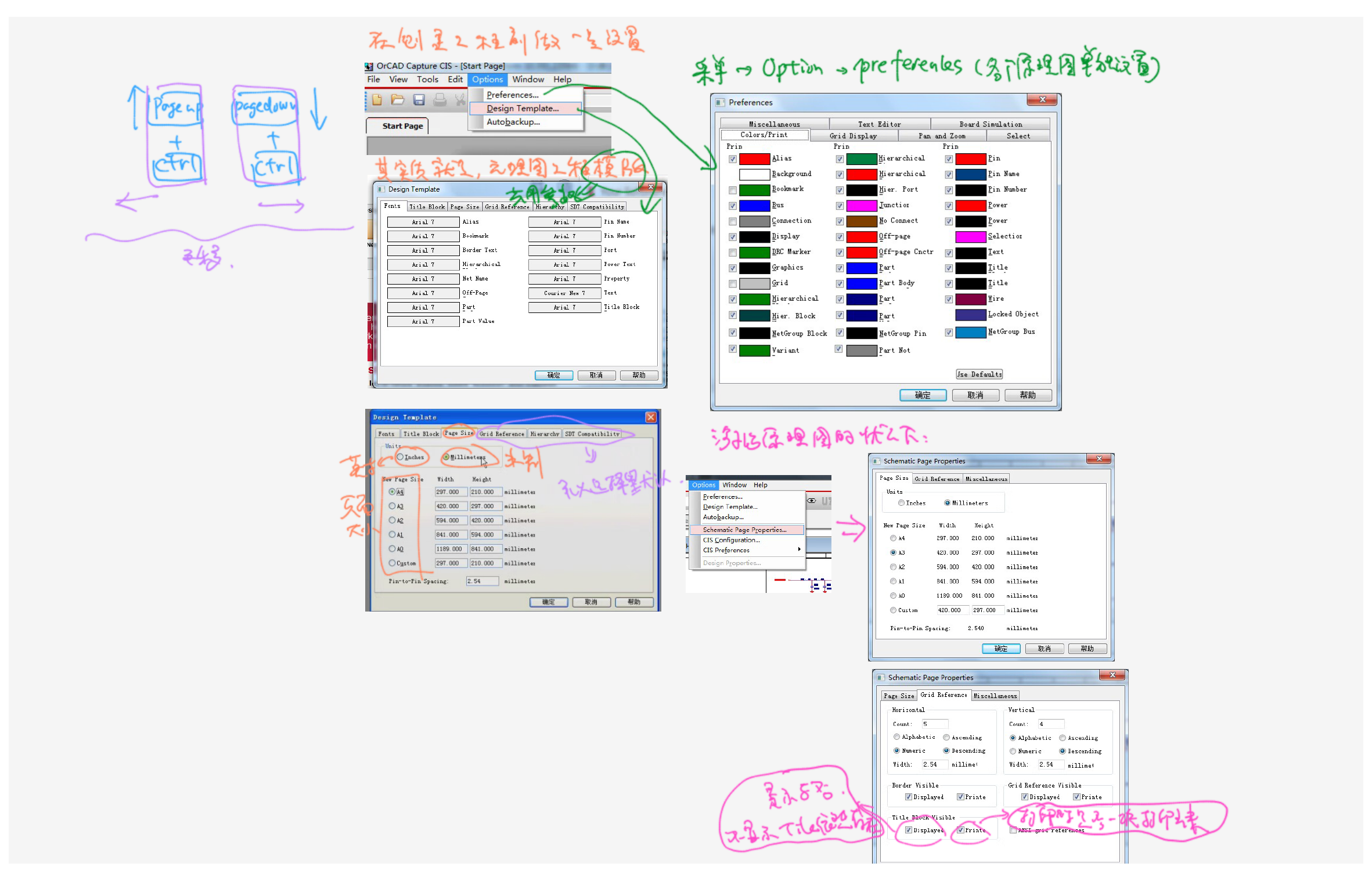Screen dimensions: 1372x881
Task: Click the NetGroup Bus blue color swatch
Action: click(x=971, y=332)
